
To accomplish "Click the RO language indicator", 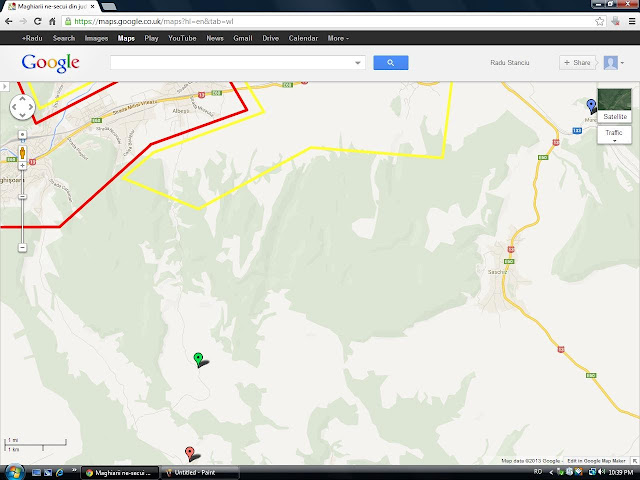I will [538, 472].
